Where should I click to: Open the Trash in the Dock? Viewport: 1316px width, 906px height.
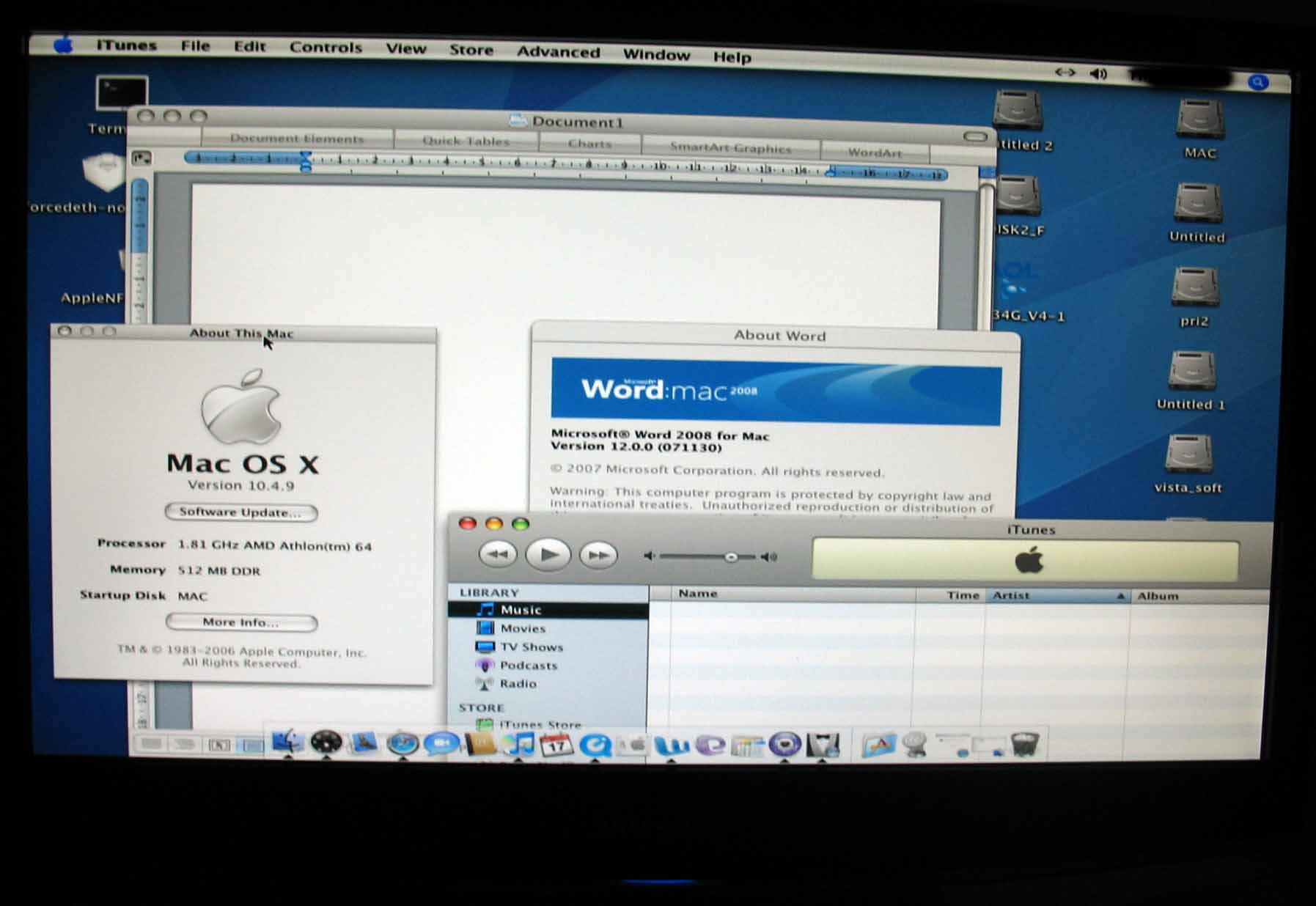tap(1024, 745)
